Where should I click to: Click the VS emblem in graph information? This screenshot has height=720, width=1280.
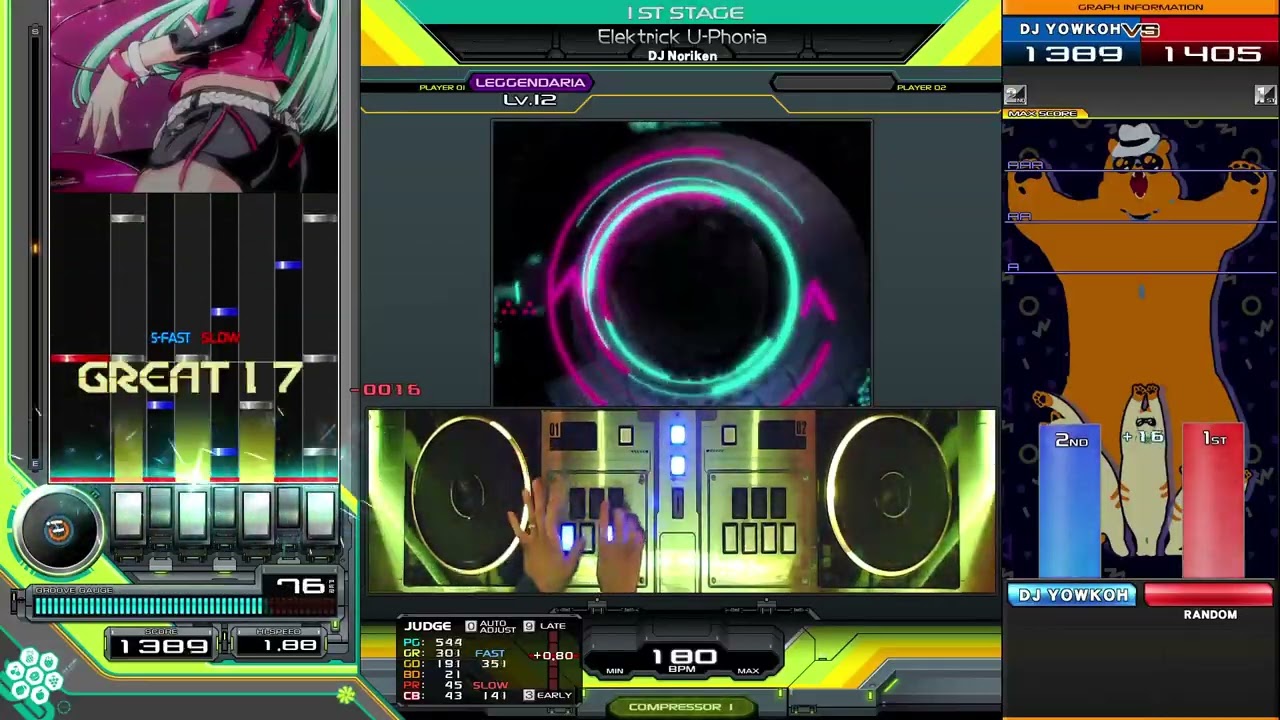click(1140, 30)
